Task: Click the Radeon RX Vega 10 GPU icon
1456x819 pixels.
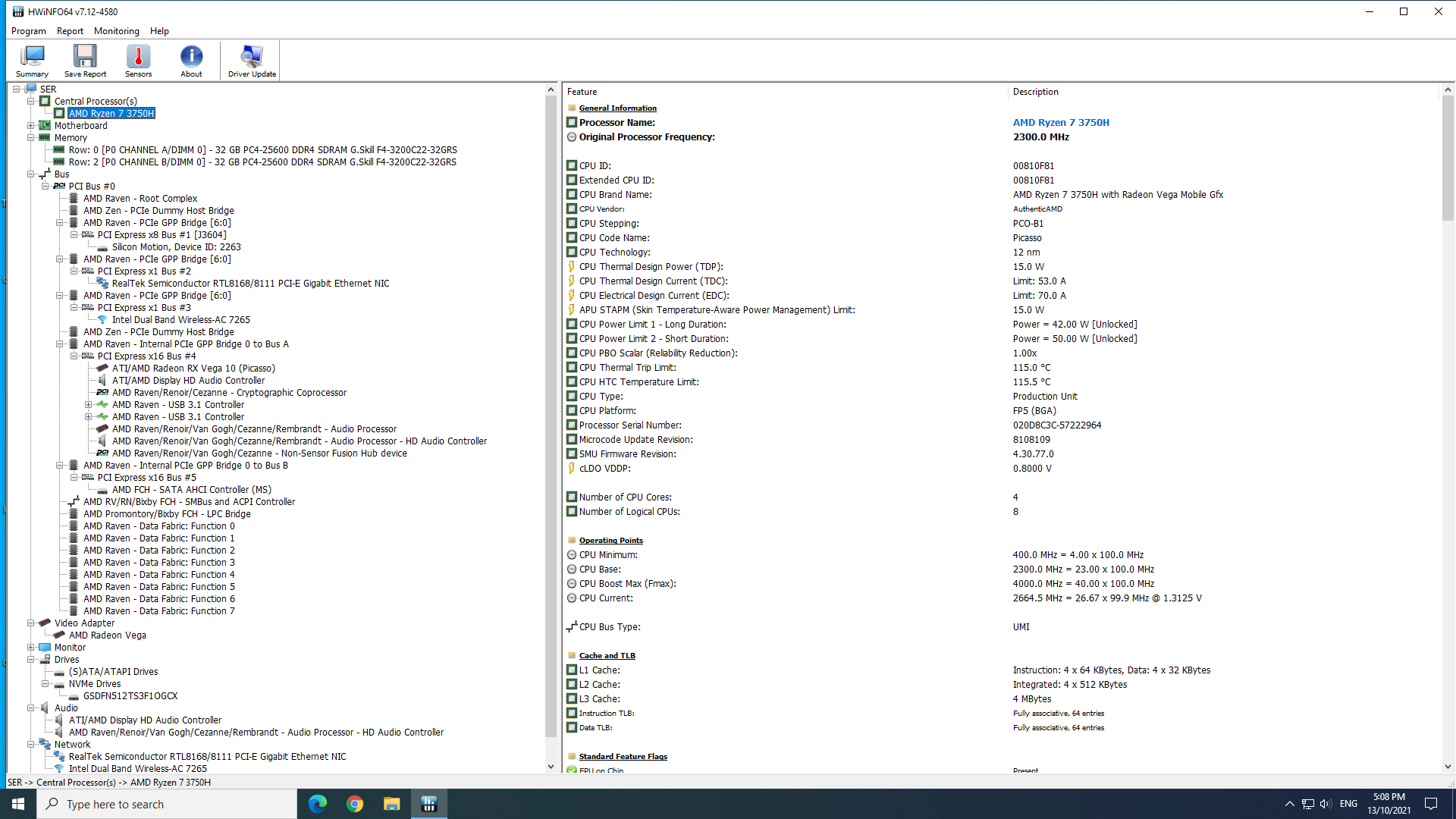Action: pyautogui.click(x=102, y=369)
